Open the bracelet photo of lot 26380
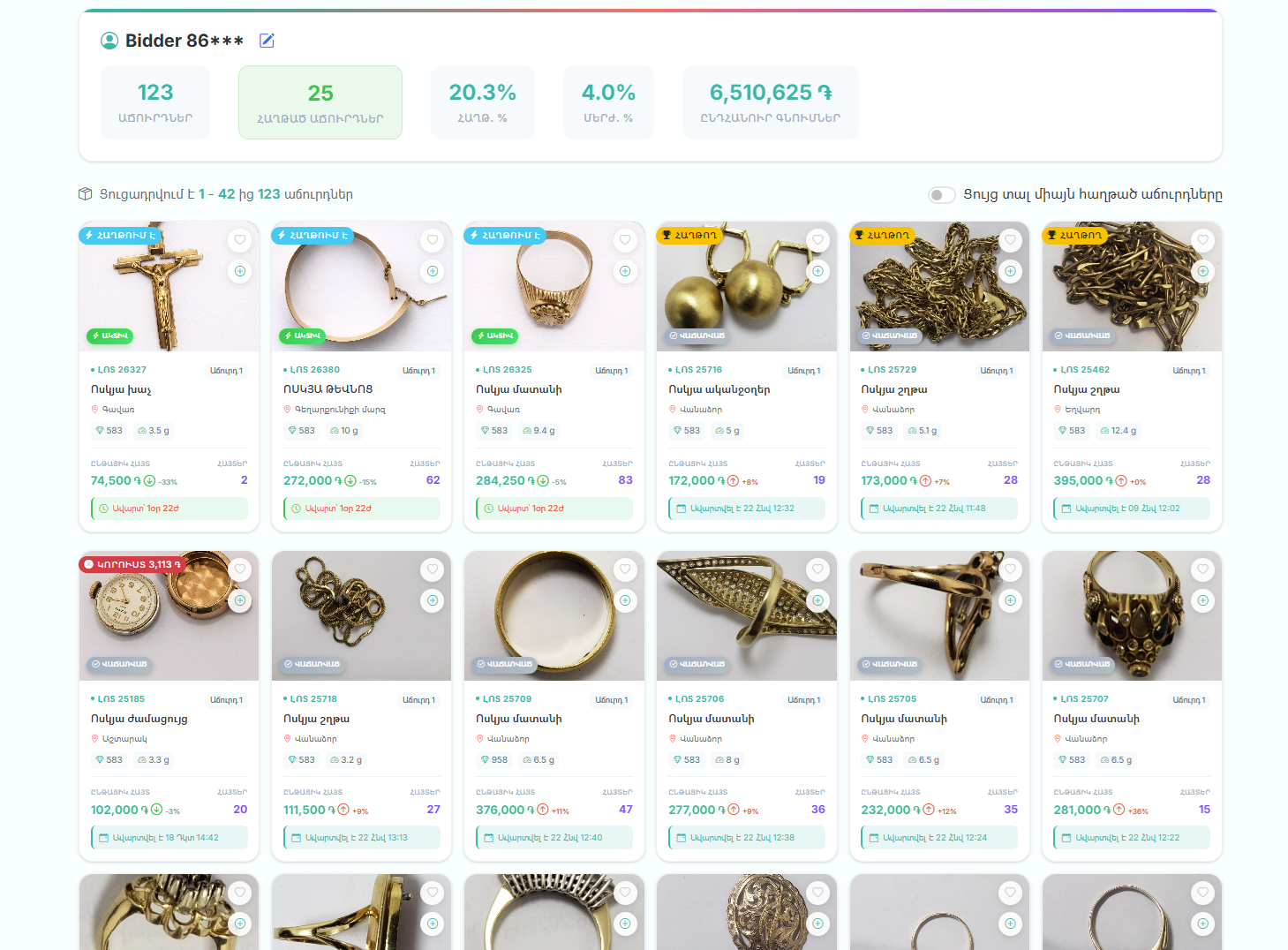The width and height of the screenshot is (1288, 950). pyautogui.click(x=361, y=286)
